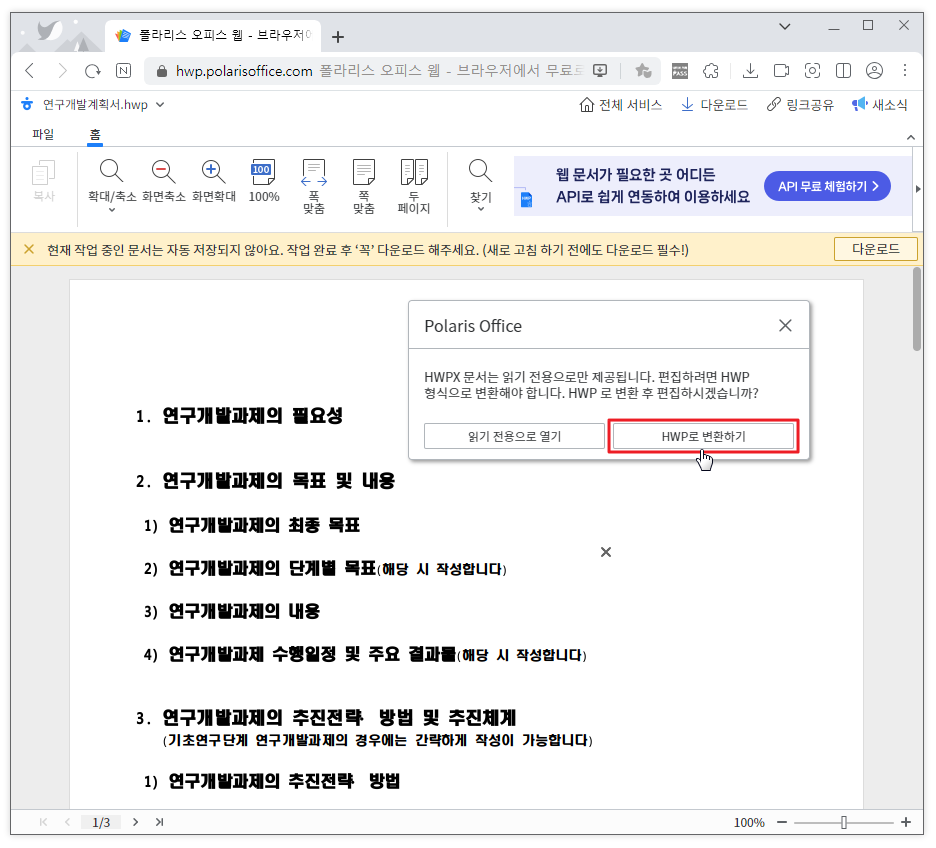
Task: Open browser downloads arrow icon
Action: click(x=750, y=71)
